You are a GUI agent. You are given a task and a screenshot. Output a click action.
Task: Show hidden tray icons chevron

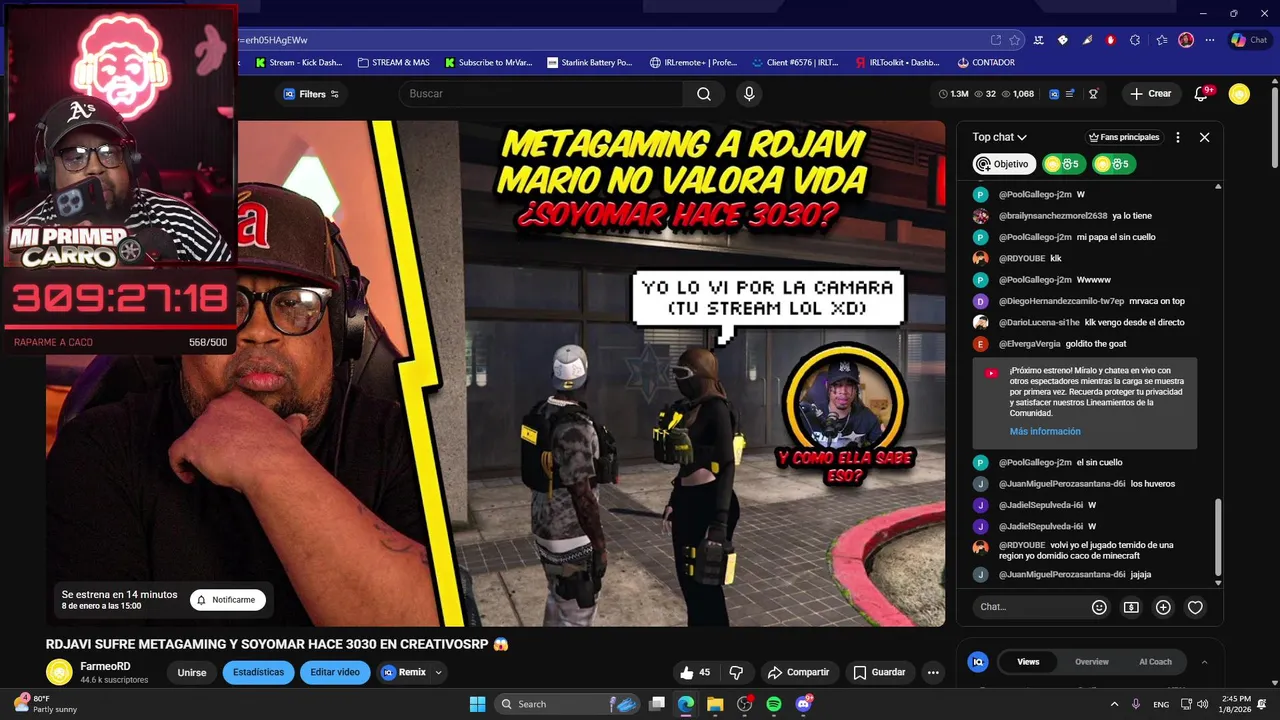[1114, 704]
